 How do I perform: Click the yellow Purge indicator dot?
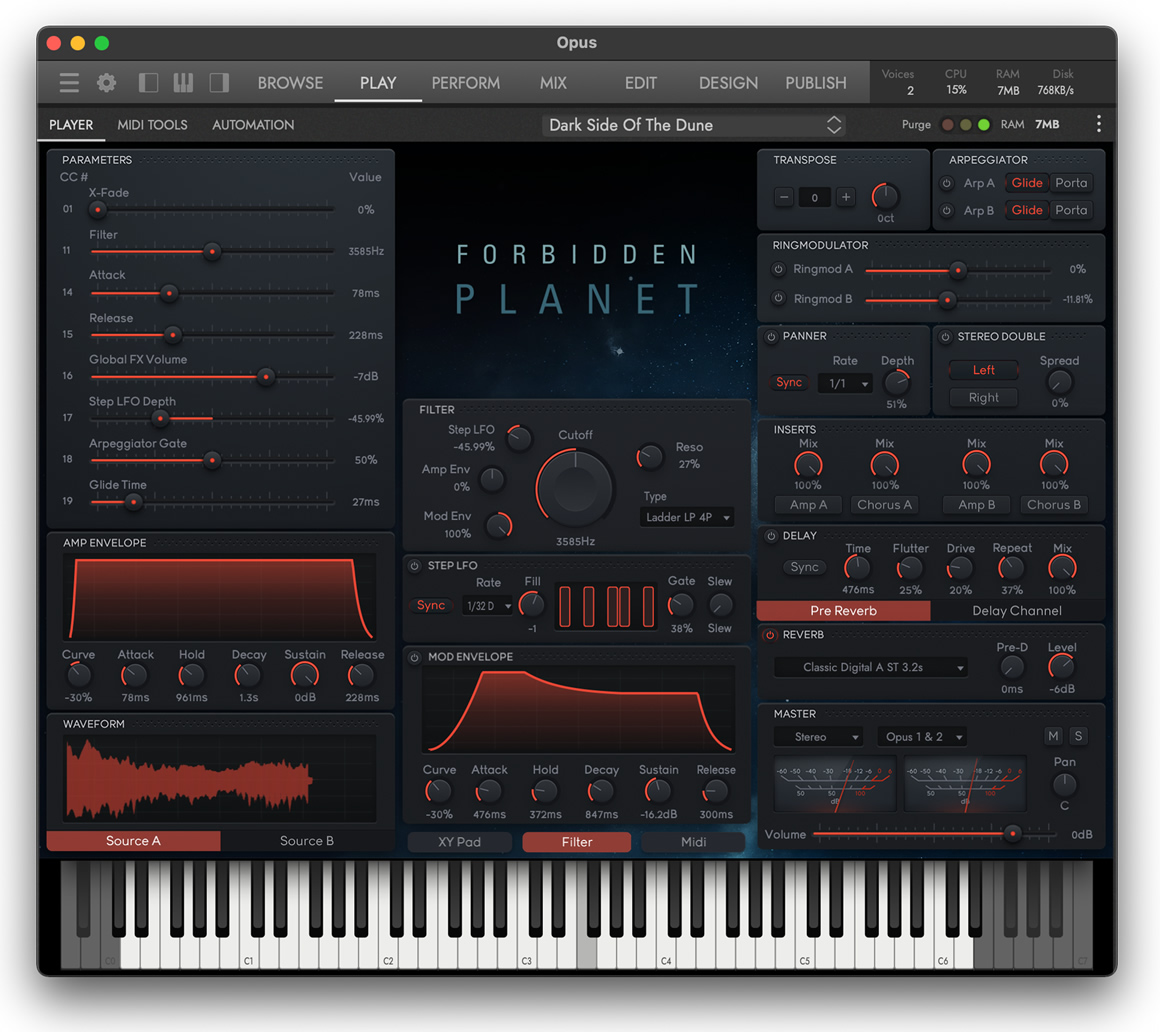coord(965,124)
